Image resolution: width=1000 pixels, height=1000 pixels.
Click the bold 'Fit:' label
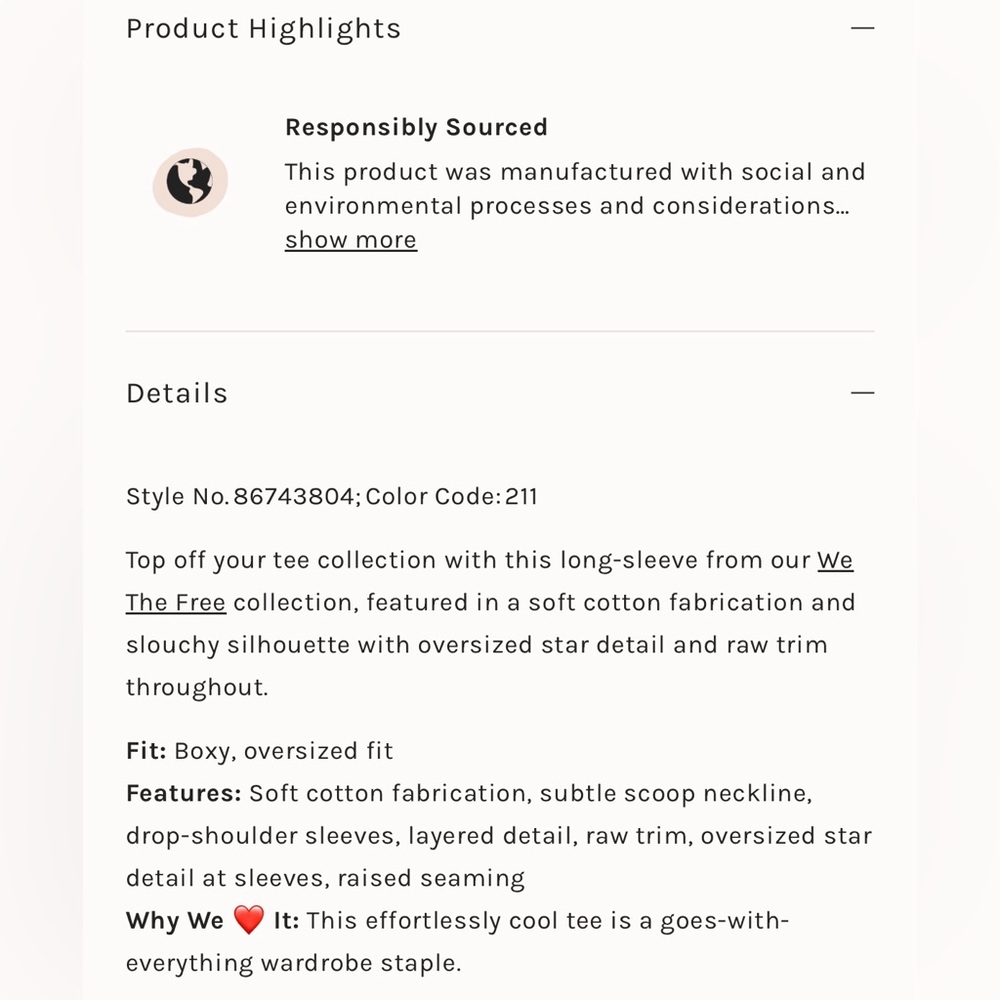[146, 751]
